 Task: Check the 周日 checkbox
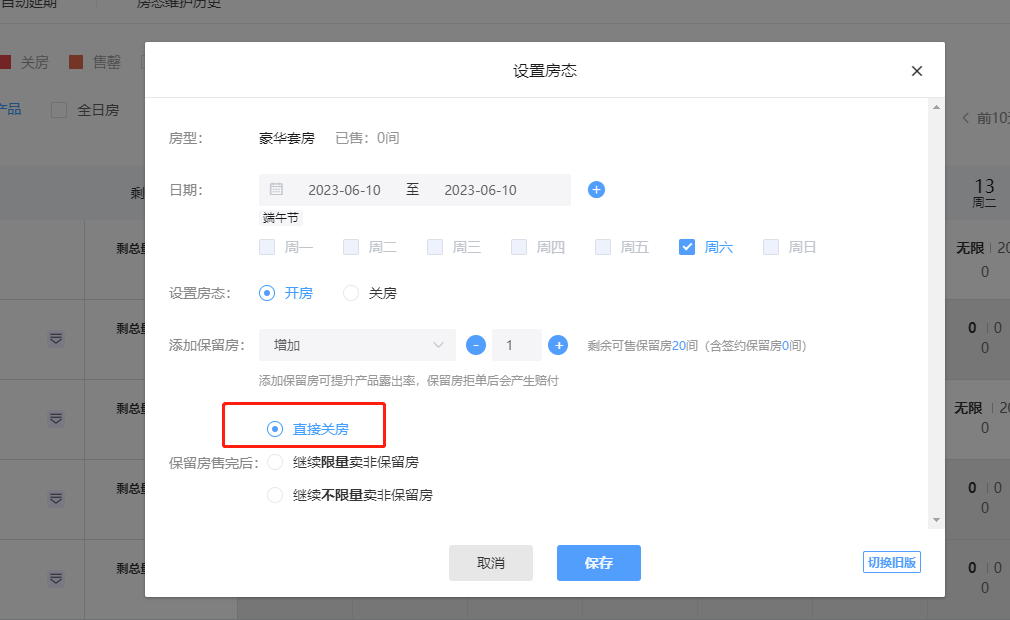click(x=771, y=247)
